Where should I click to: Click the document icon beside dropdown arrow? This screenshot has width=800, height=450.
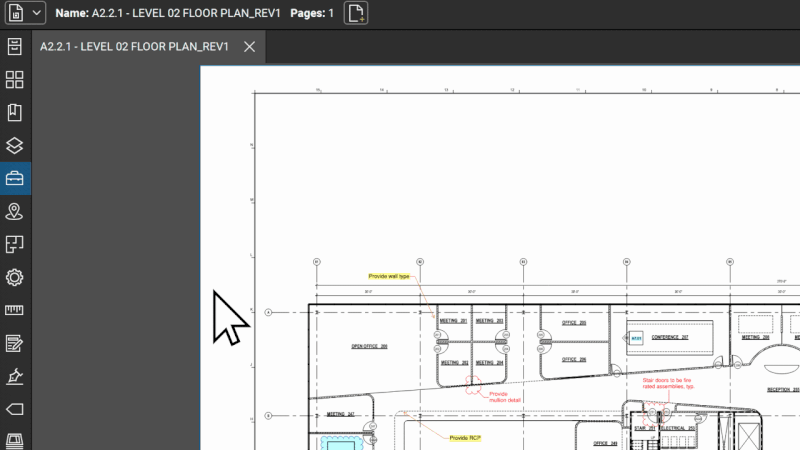[x=16, y=13]
